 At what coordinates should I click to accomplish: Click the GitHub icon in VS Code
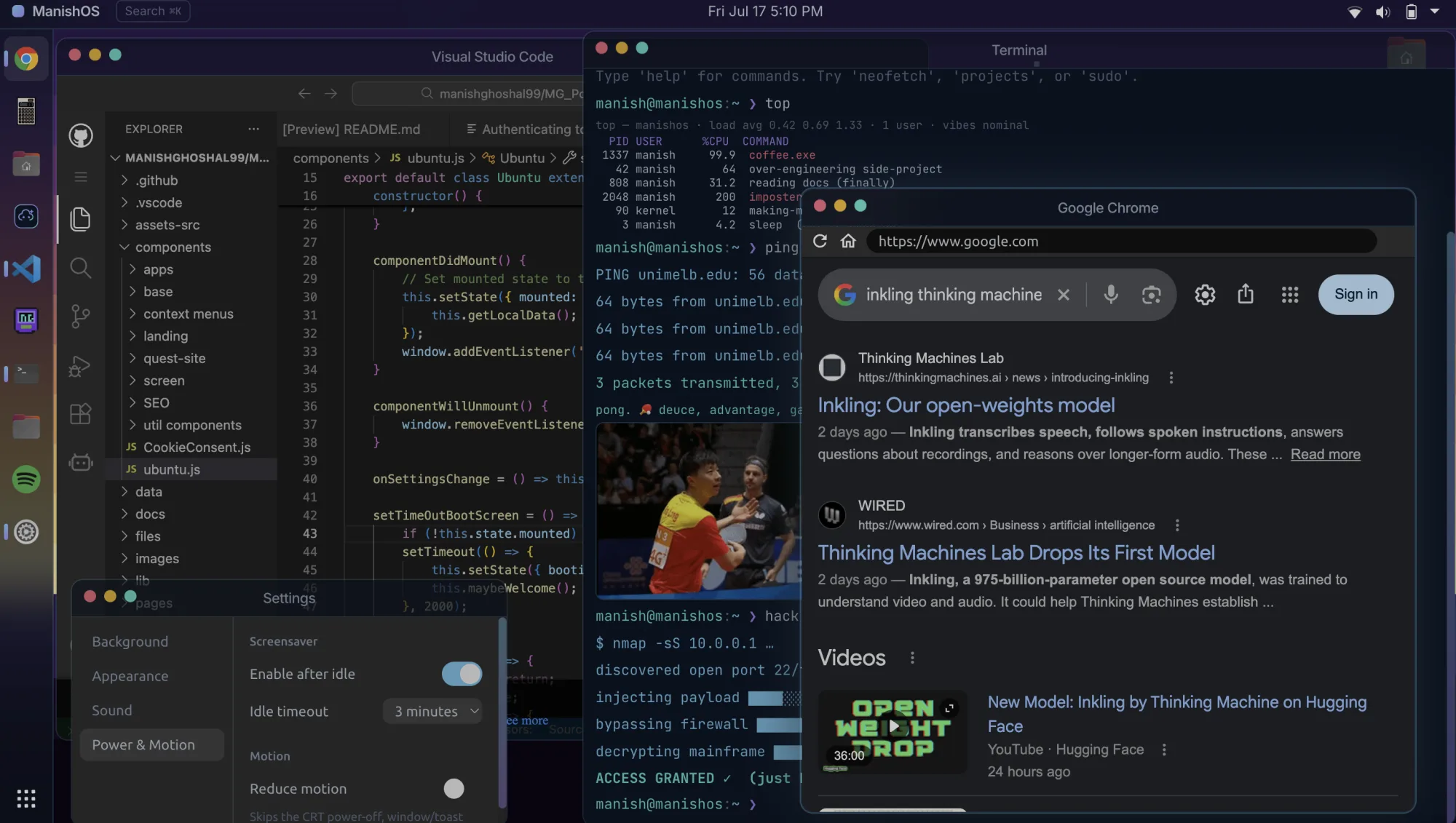click(x=80, y=135)
